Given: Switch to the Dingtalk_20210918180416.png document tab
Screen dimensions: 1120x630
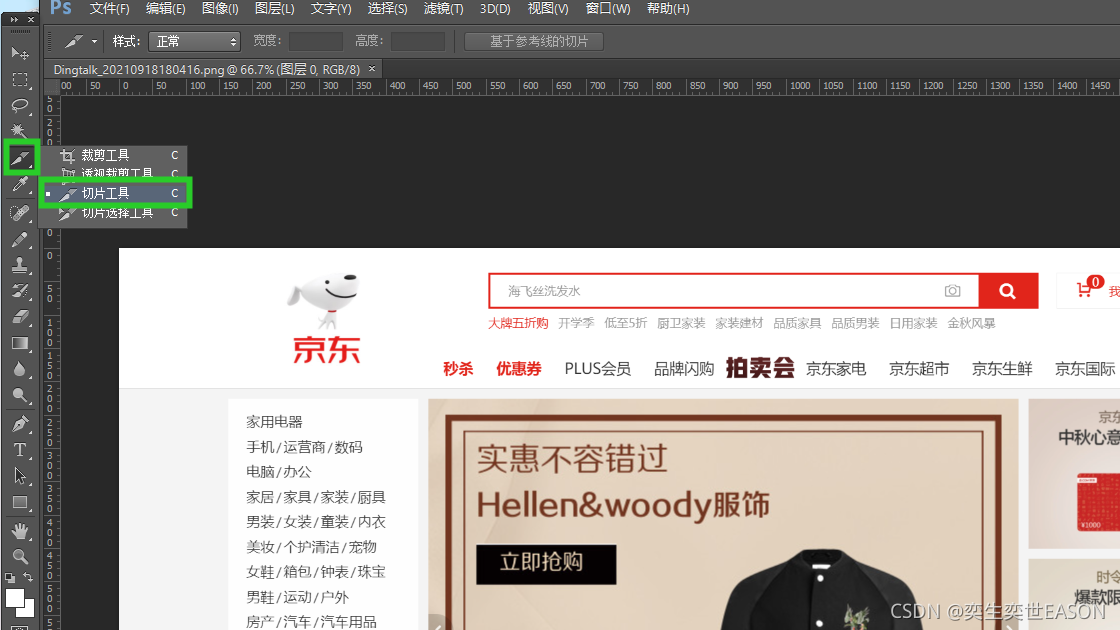Looking at the screenshot, I should coord(206,69).
